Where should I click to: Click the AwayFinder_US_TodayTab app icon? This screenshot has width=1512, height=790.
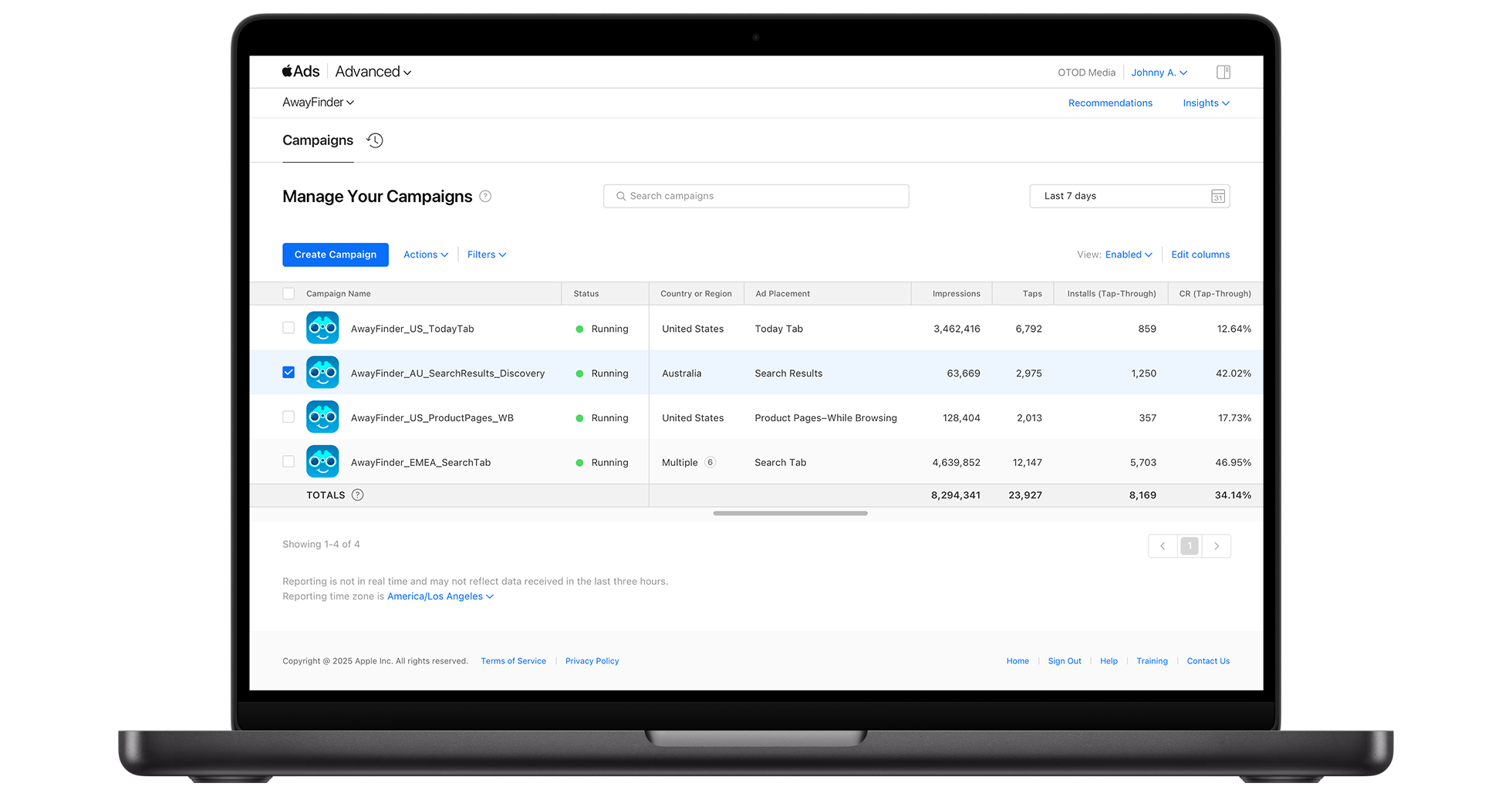(x=322, y=328)
